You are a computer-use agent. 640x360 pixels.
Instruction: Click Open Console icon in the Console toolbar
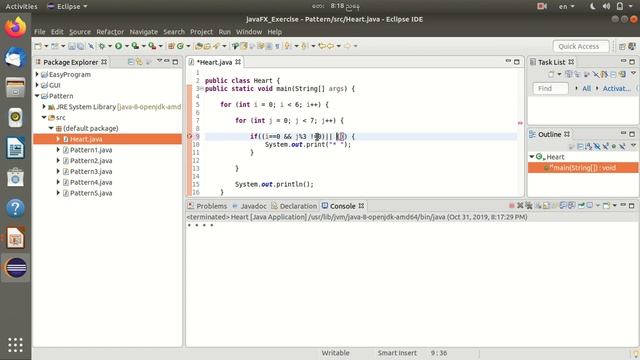coord(607,205)
